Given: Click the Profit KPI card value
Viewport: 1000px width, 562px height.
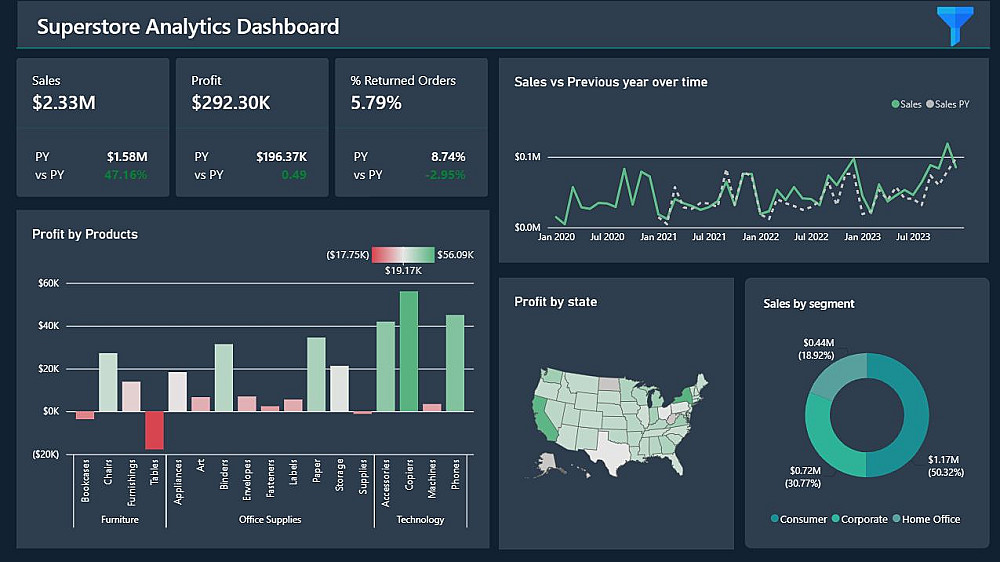Looking at the screenshot, I should click(x=231, y=103).
